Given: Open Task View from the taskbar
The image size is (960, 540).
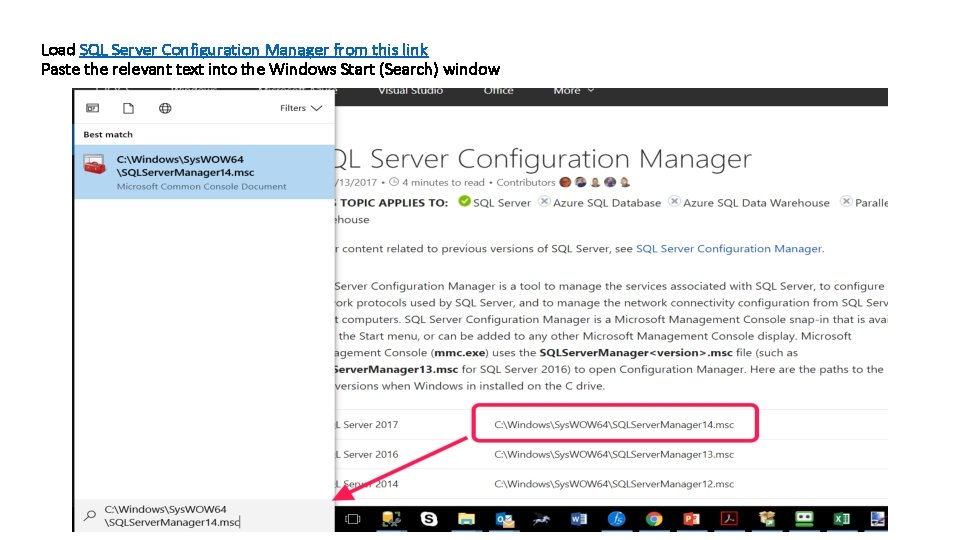Looking at the screenshot, I should click(x=353, y=519).
